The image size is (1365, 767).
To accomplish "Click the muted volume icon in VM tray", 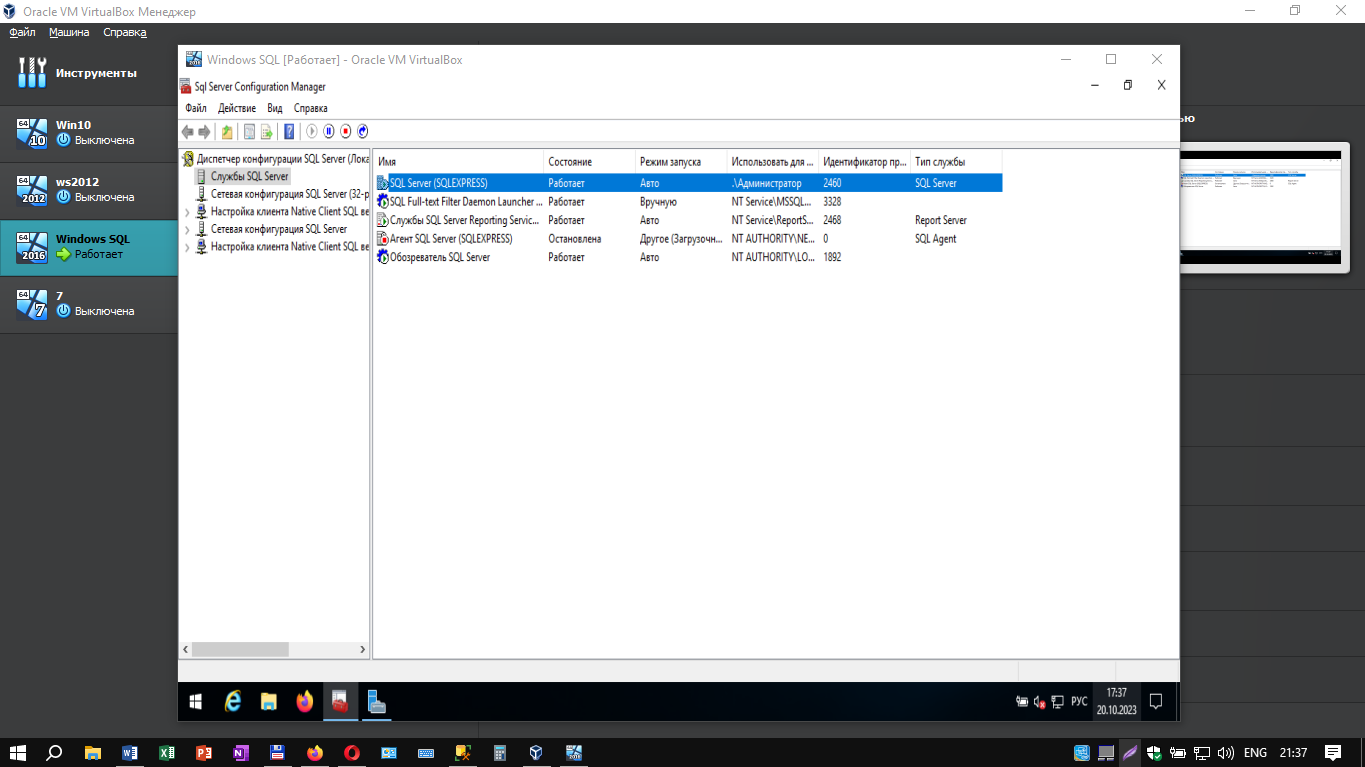I will (1040, 702).
